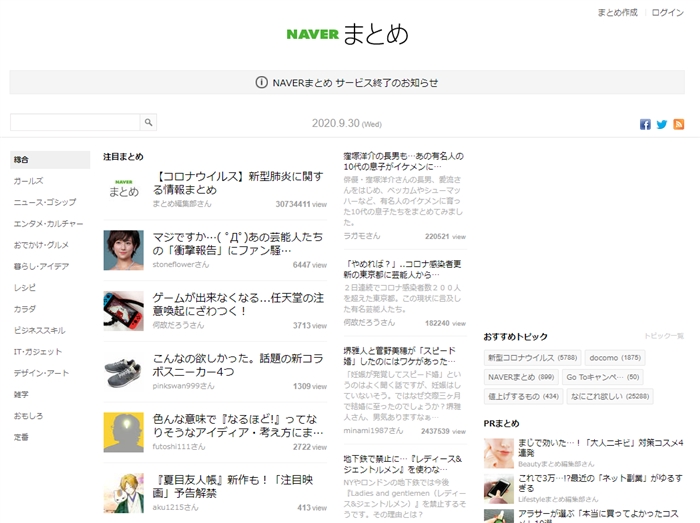The image size is (700, 523).
Task: Open レシピ category
Action: click(x=25, y=288)
